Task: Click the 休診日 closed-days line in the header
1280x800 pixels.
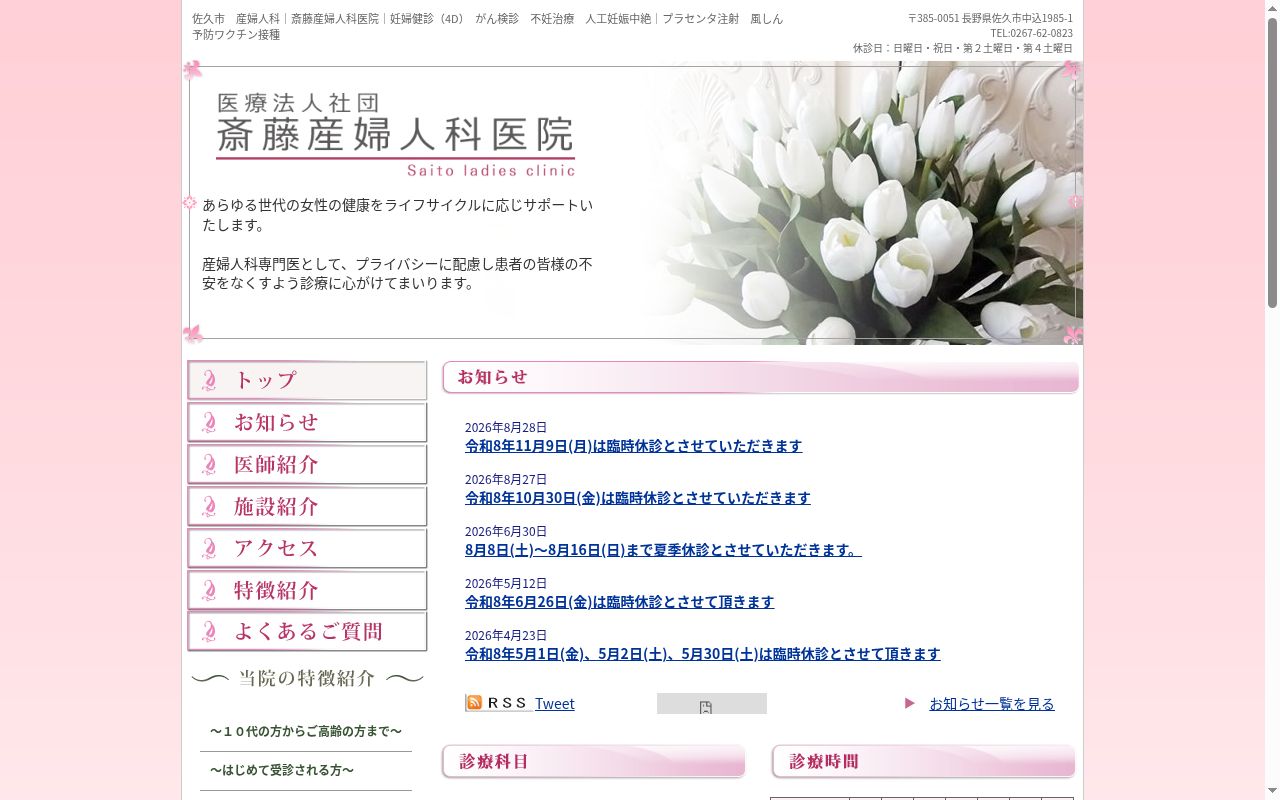Action: coord(962,48)
